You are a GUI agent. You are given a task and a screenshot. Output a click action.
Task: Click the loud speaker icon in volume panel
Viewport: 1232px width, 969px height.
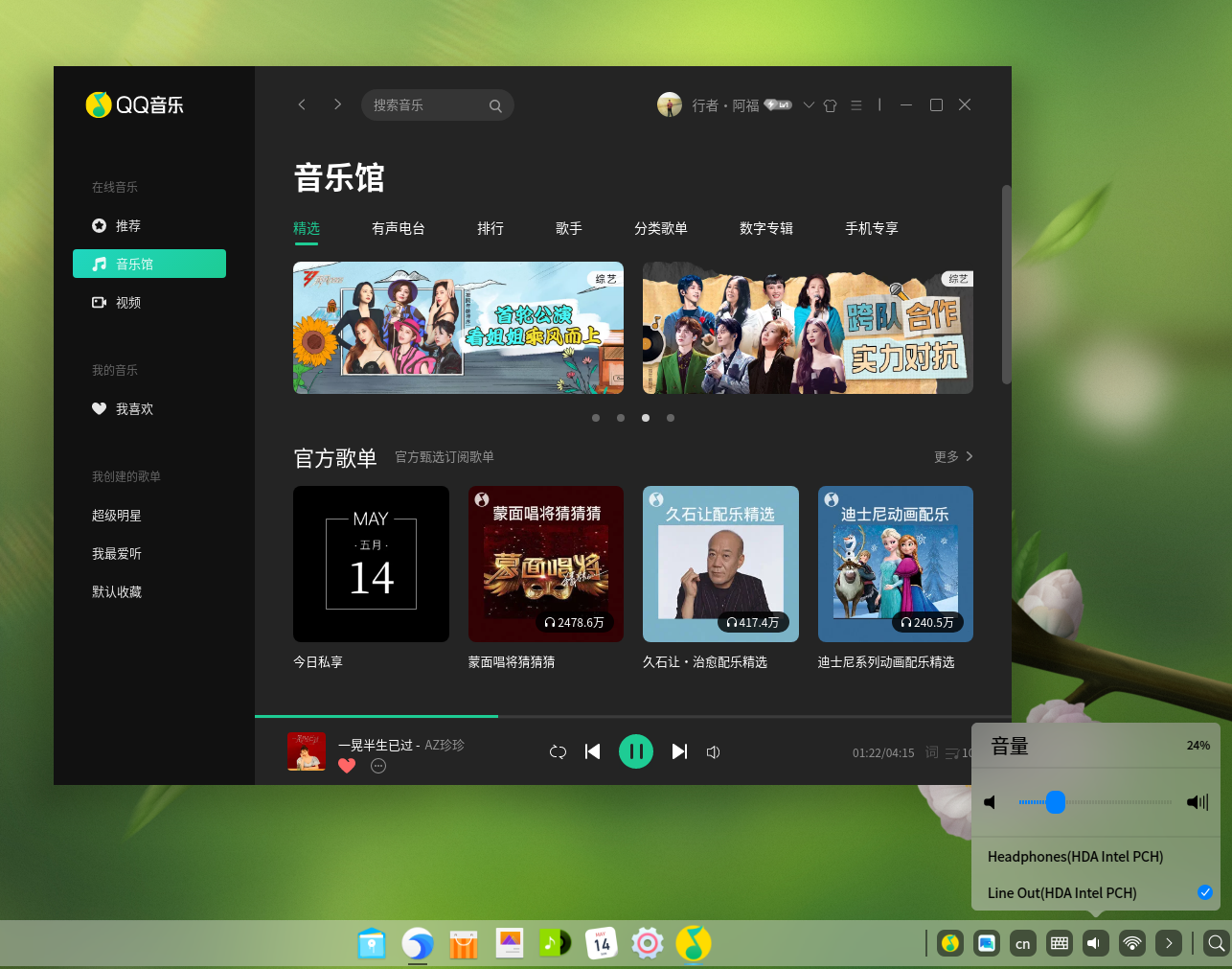1198,802
